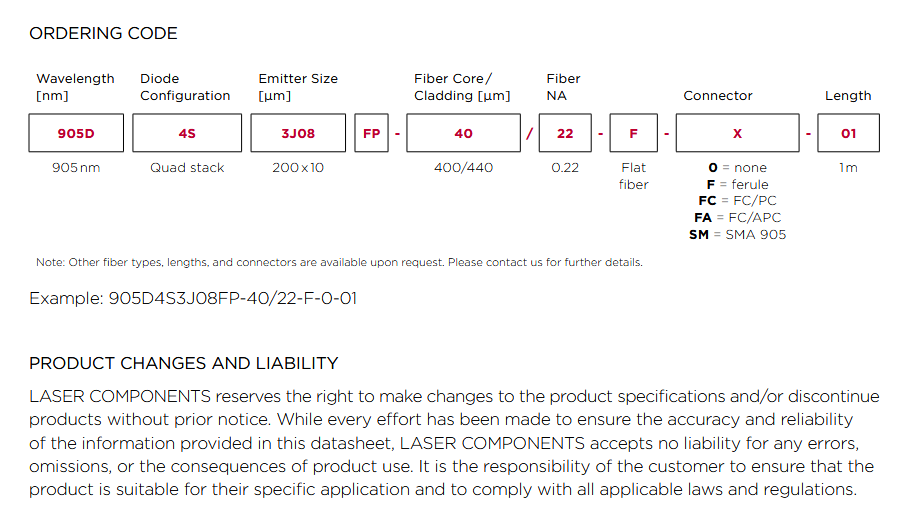This screenshot has height=525, width=903.
Task: Click the PRODUCT CHANGES AND LIABILITY heading
Action: pos(183,363)
